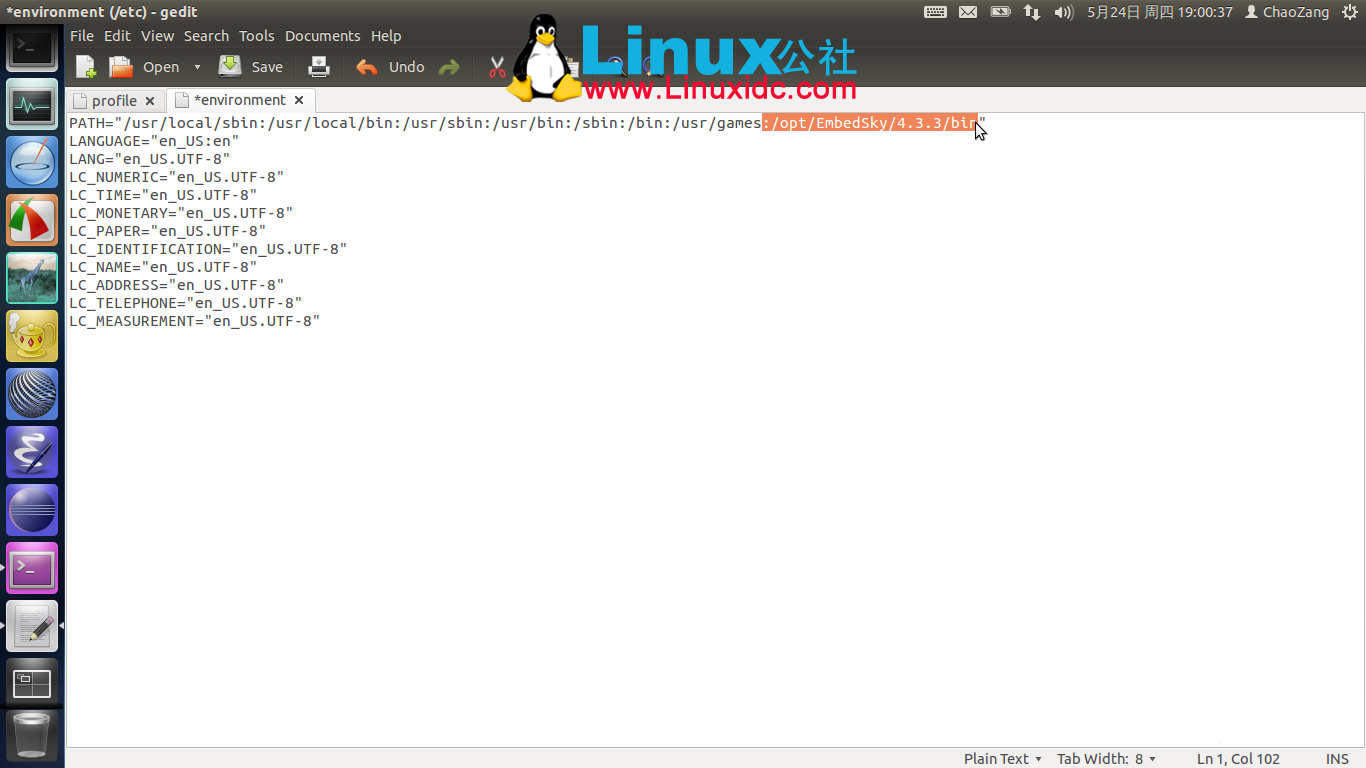
Task: Click the highlighted :/opt/EmbedSky/4.3.3/bin text
Action: click(869, 123)
